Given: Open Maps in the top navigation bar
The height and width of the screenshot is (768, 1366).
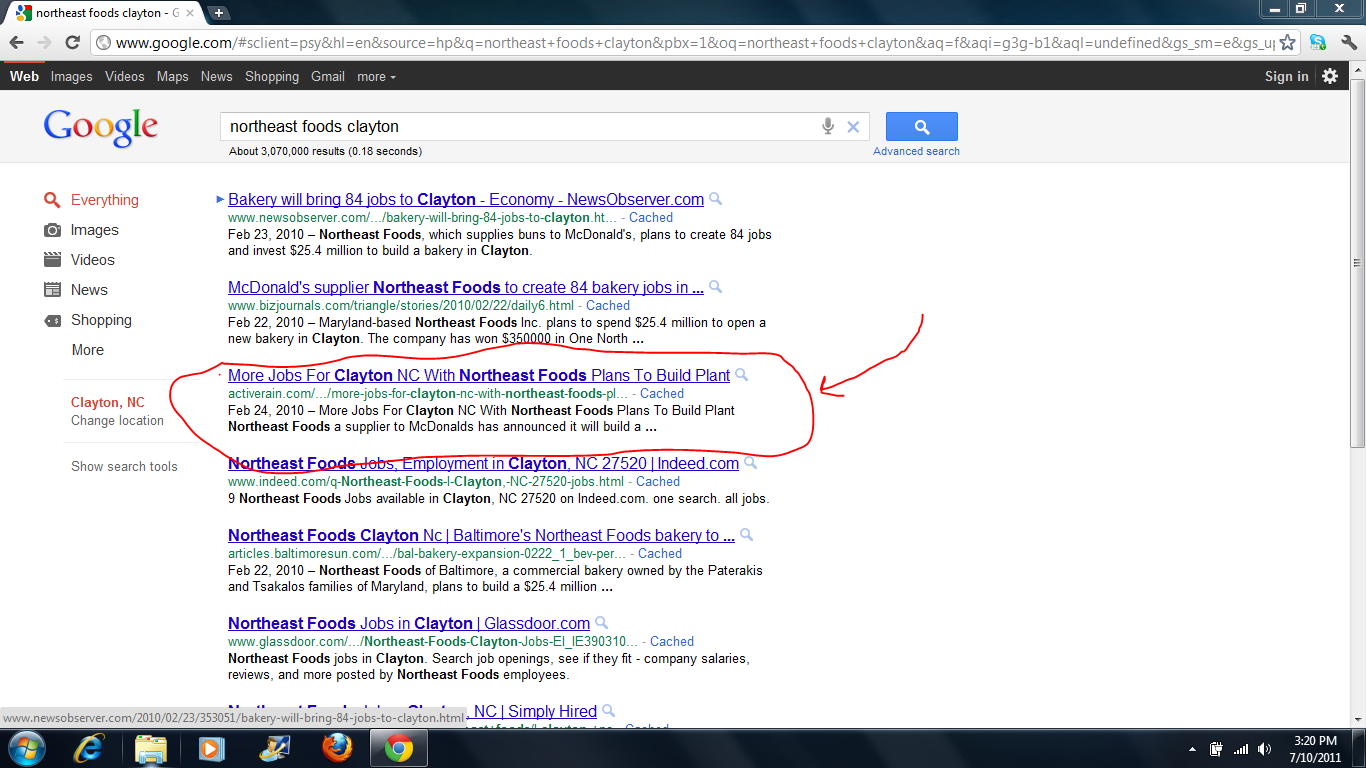Looking at the screenshot, I should point(173,76).
